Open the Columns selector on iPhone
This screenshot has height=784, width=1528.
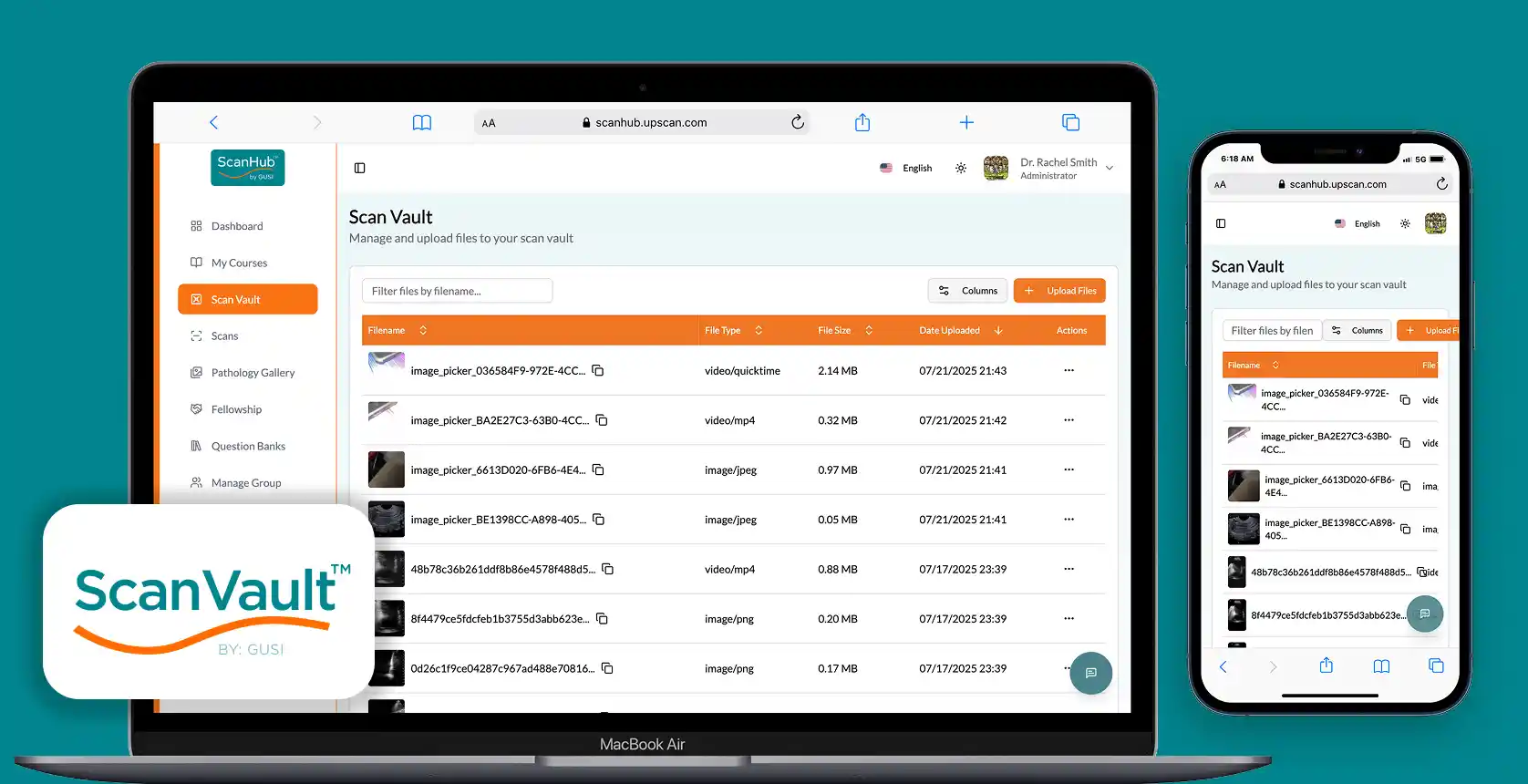tap(1358, 331)
